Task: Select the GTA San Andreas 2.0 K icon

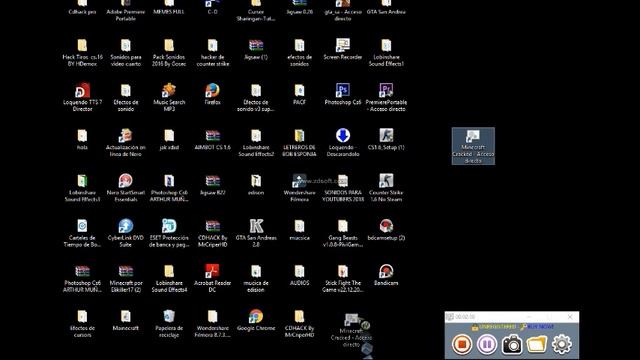Action: coord(256,233)
